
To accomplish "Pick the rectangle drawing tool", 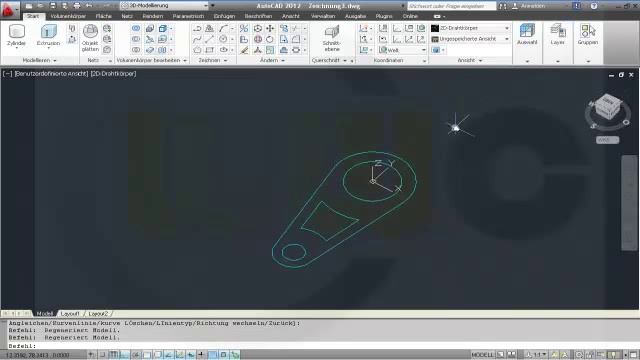I will click(x=210, y=50).
